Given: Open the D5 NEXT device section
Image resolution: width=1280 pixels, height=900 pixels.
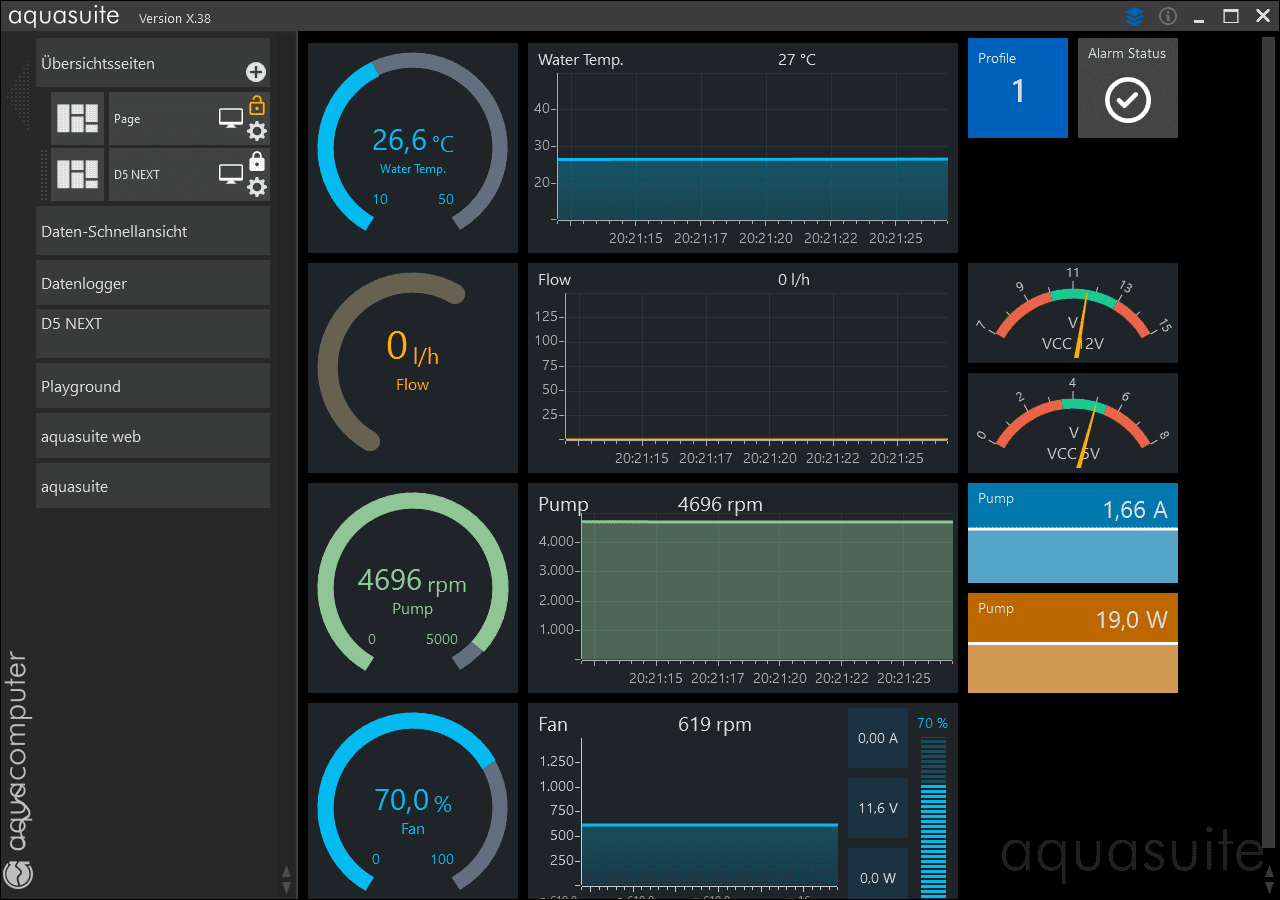Looking at the screenshot, I should 153,333.
